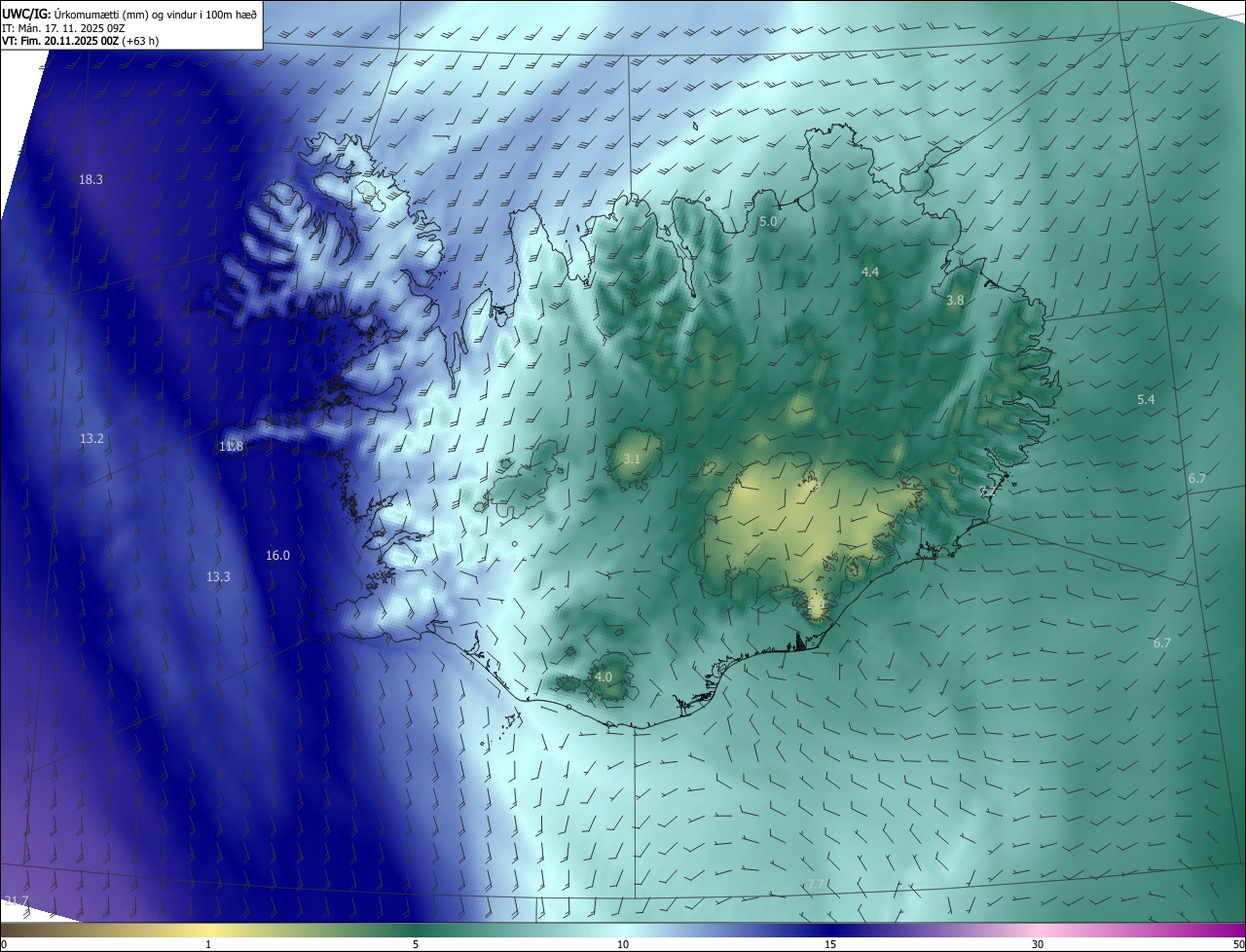Click the 13.2 value over the ocean
This screenshot has width=1246, height=952.
pos(92,439)
